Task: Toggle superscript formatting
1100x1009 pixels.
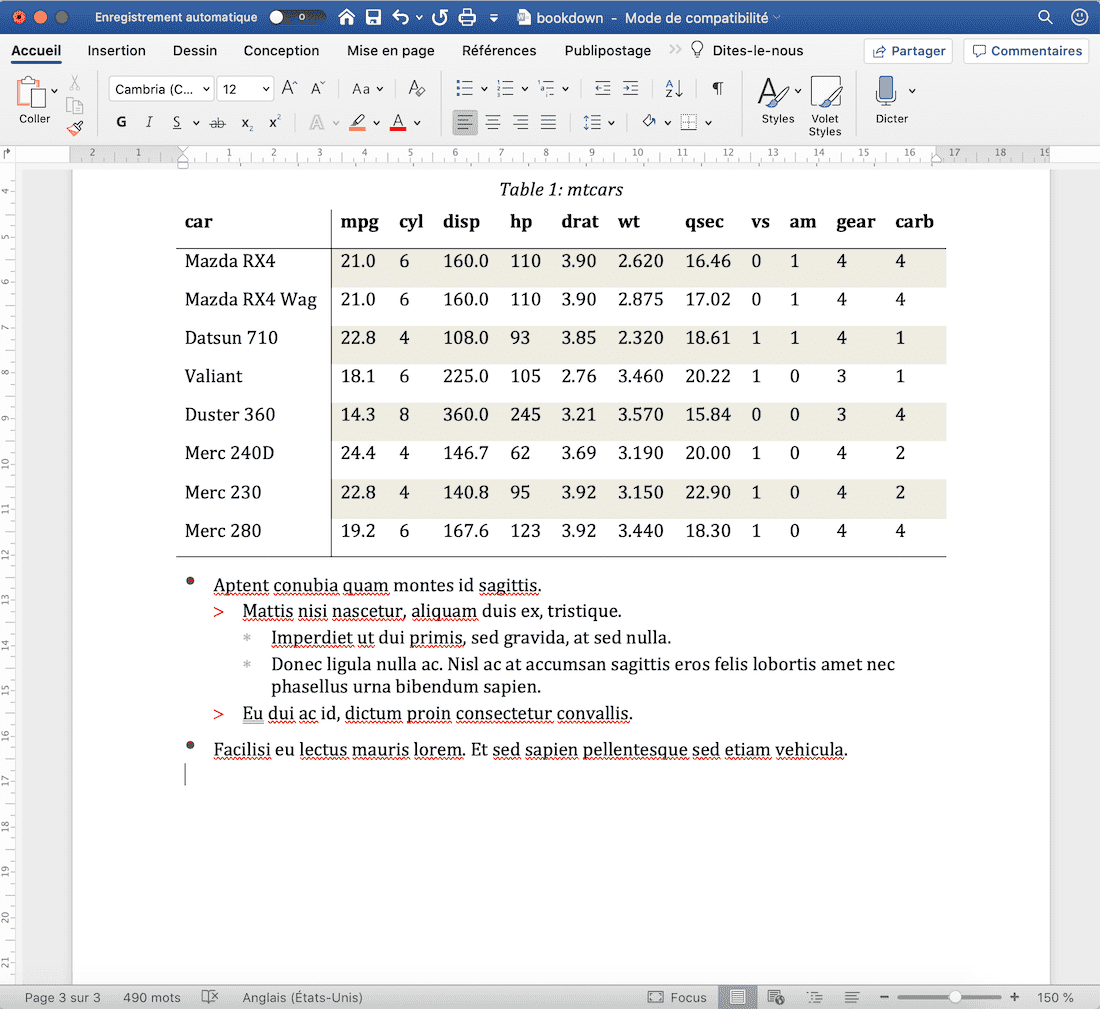Action: (x=275, y=122)
